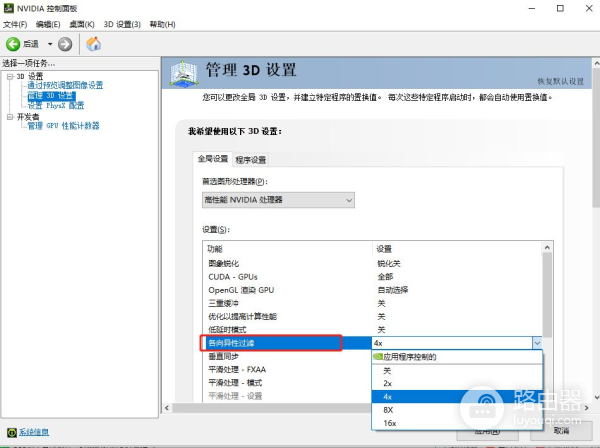
Task: Maximize the NVIDIA control panel window
Action: coord(560,8)
